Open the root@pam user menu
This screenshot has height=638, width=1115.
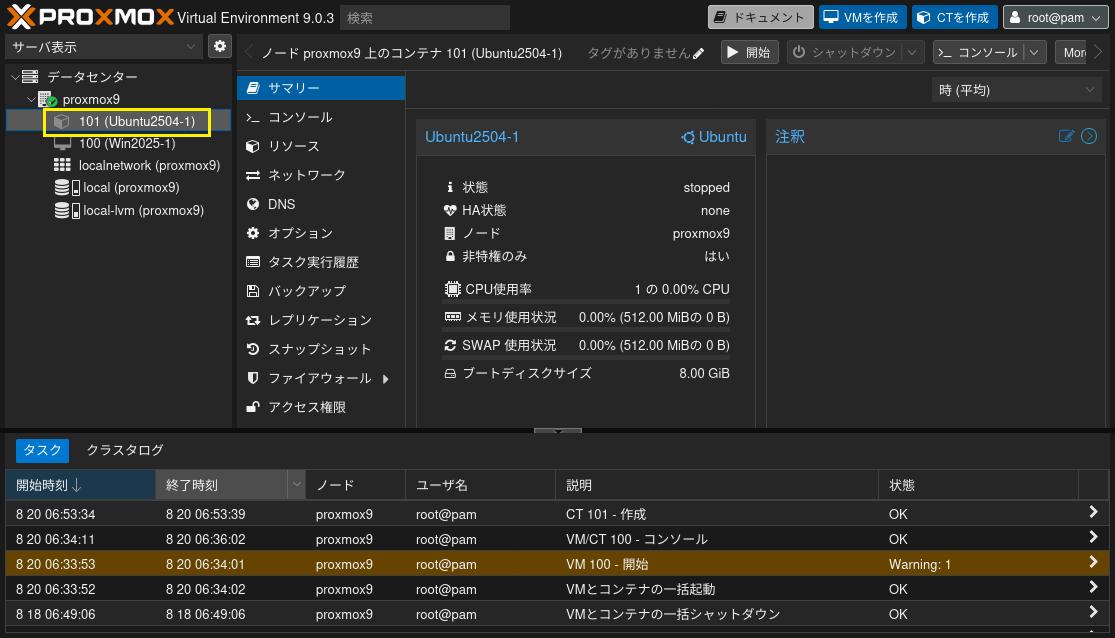[x=1055, y=17]
